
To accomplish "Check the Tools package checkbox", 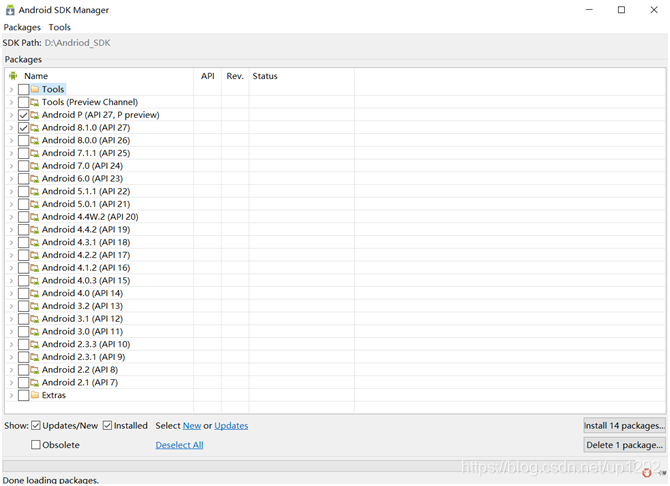I will [x=24, y=89].
